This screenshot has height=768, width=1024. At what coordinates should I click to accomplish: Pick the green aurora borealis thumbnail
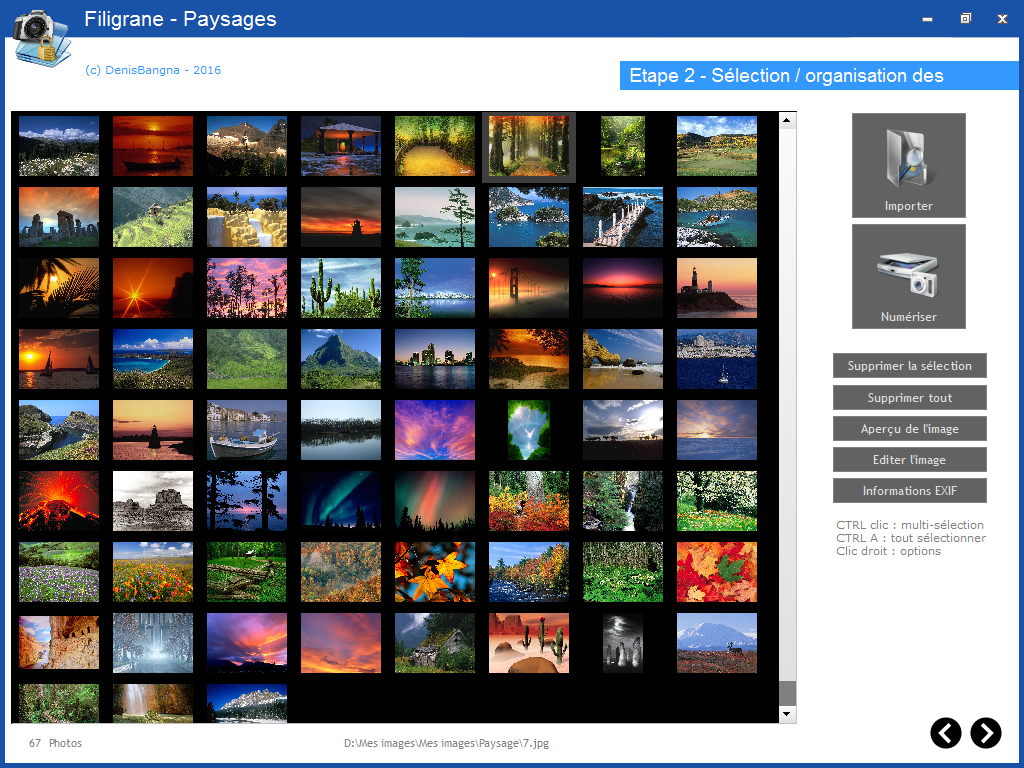point(341,501)
